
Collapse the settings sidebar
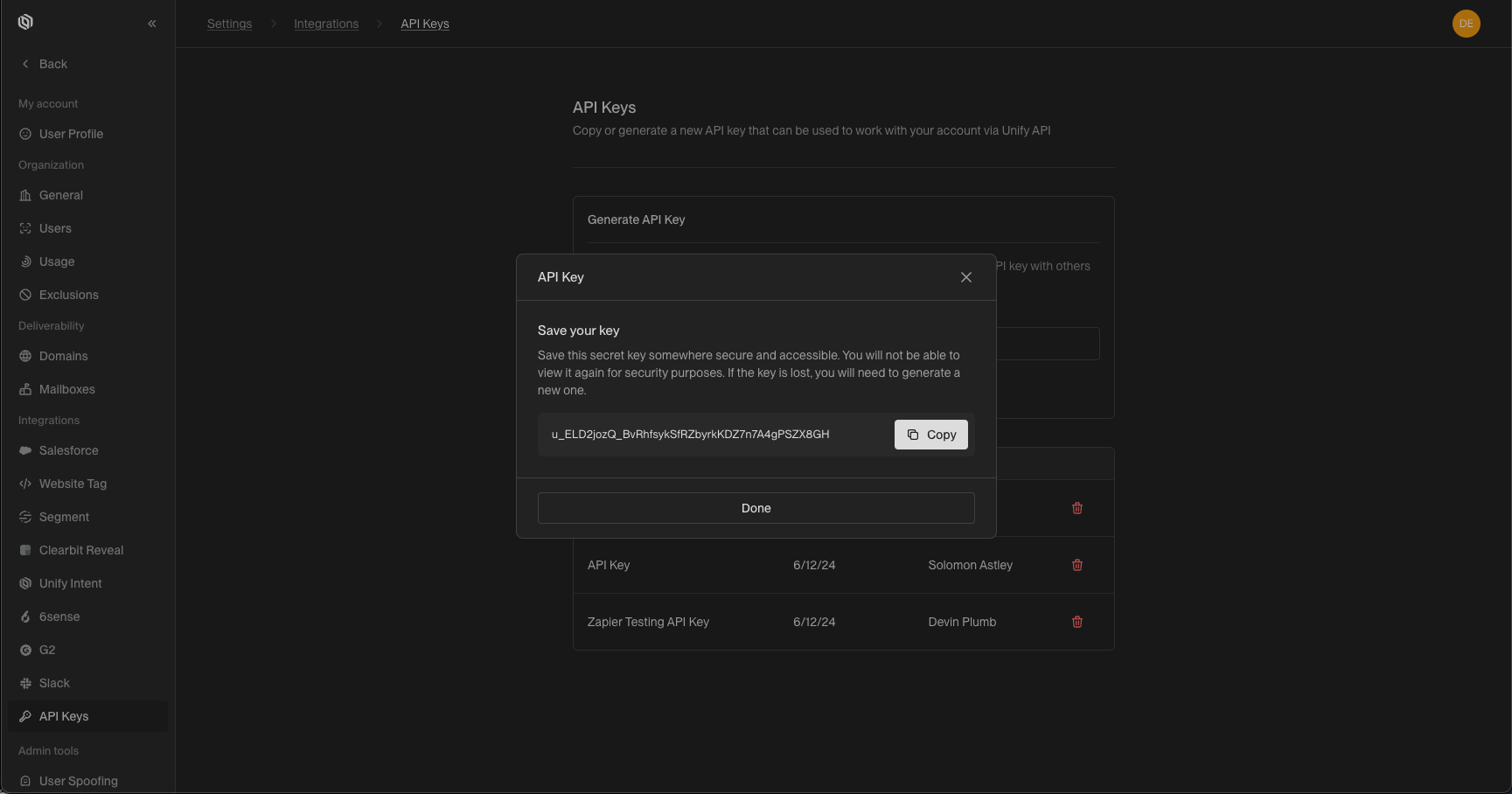point(151,24)
